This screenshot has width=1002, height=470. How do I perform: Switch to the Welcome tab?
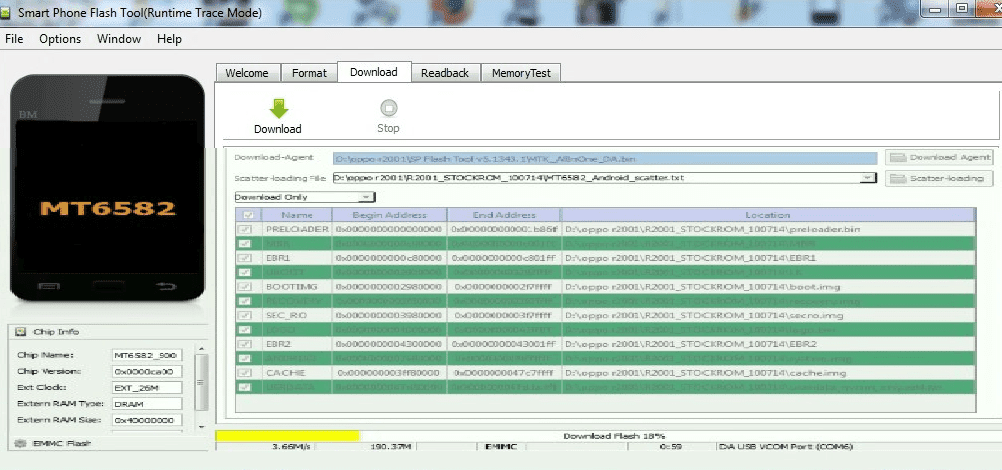click(247, 73)
